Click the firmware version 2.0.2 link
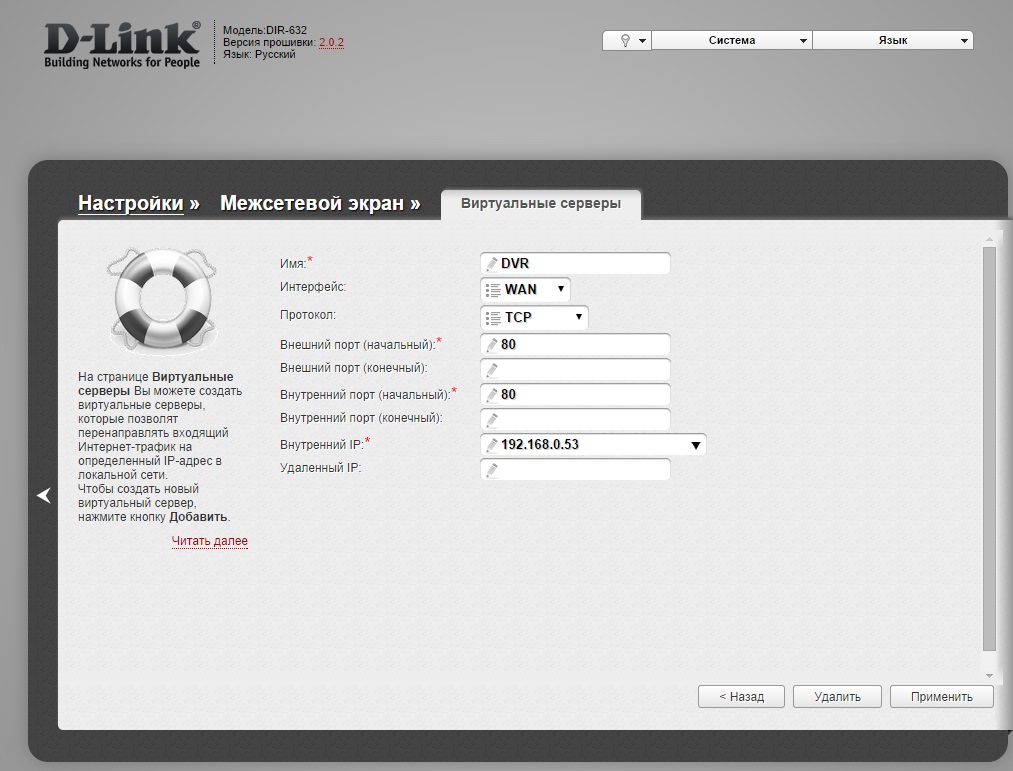Image resolution: width=1013 pixels, height=771 pixels. (x=331, y=42)
